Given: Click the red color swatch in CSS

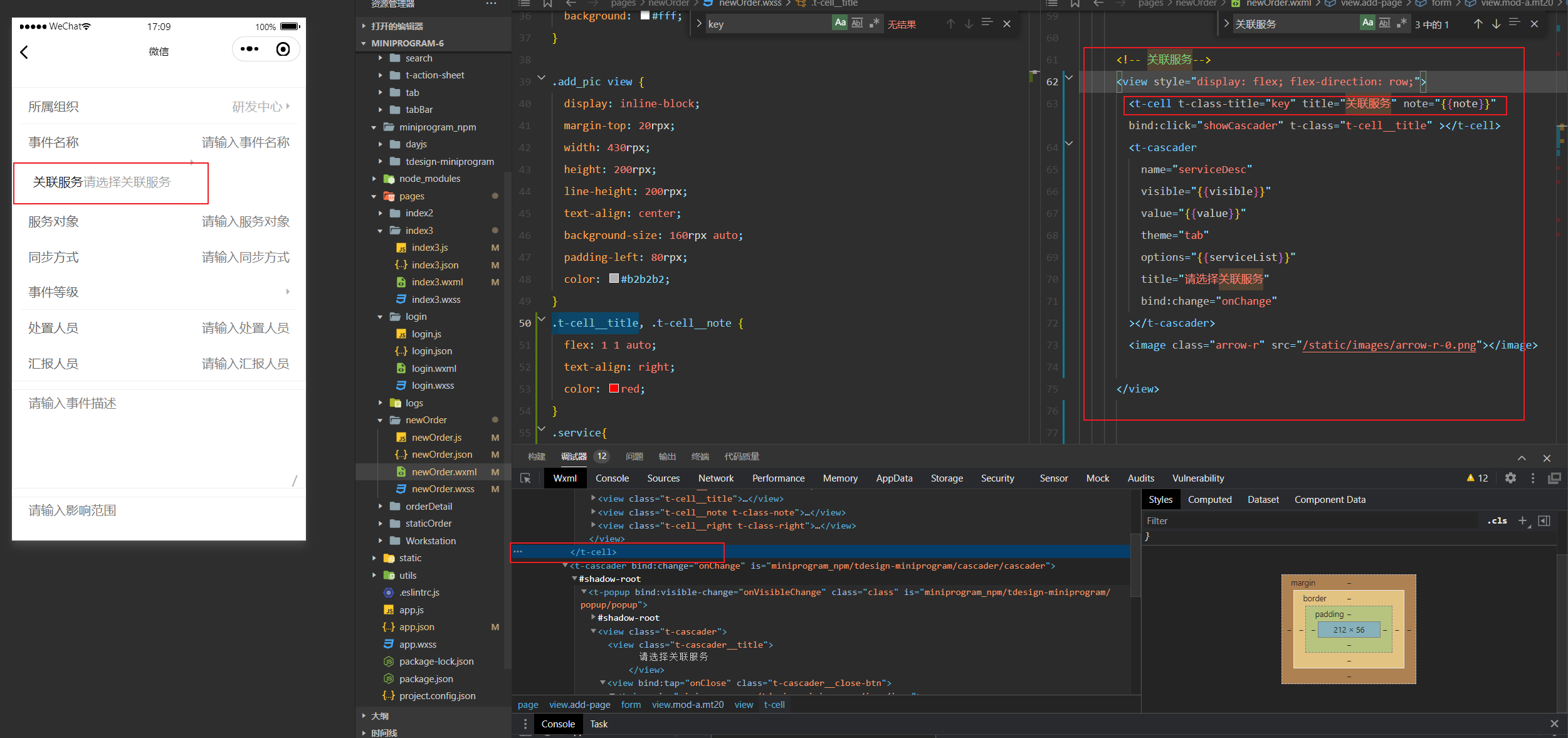Looking at the screenshot, I should (x=614, y=389).
